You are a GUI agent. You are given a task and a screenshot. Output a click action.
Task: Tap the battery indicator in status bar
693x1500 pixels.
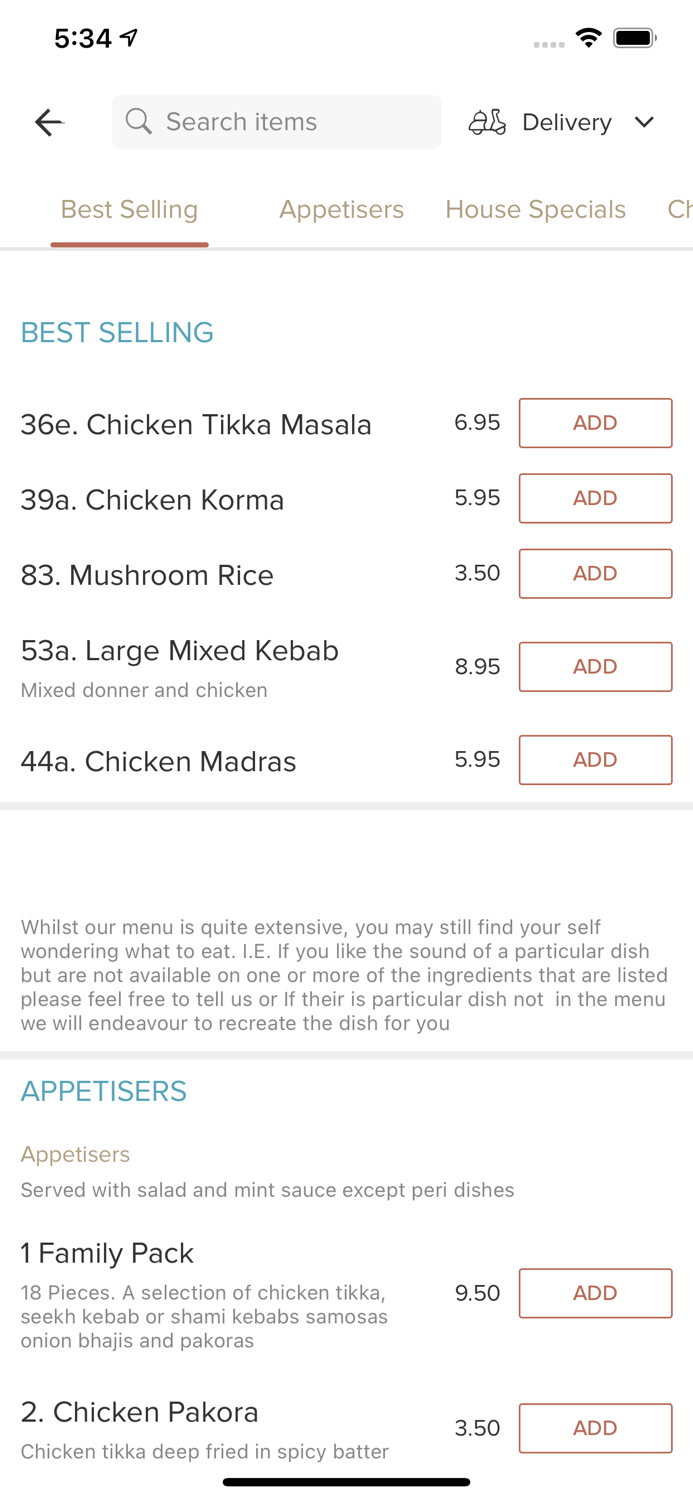tap(634, 36)
